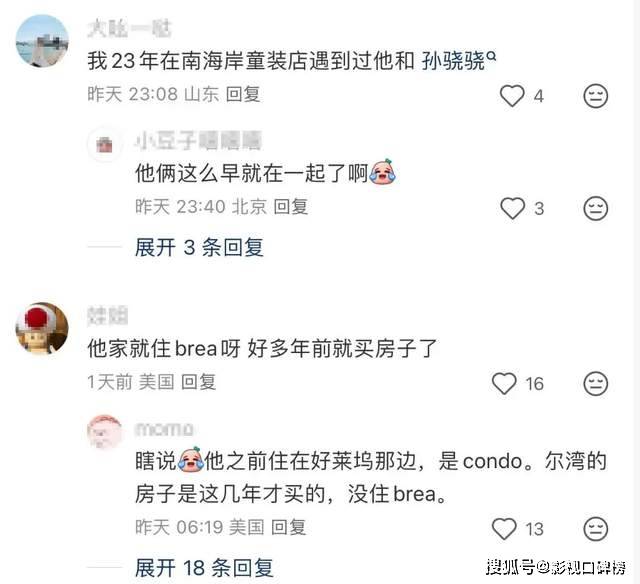Reply to the 1天前 美国 comment

click(x=198, y=382)
